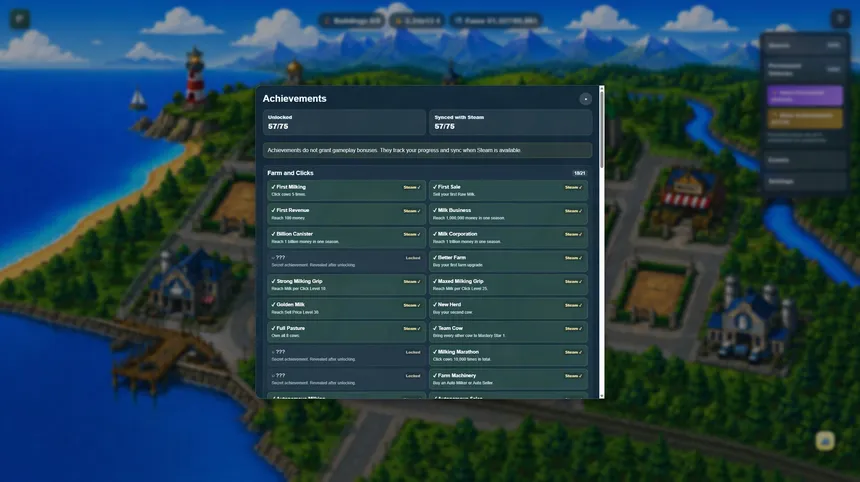Select the Milk Business achievement title
Image resolution: width=860 pixels, height=482 pixels.
tap(454, 210)
